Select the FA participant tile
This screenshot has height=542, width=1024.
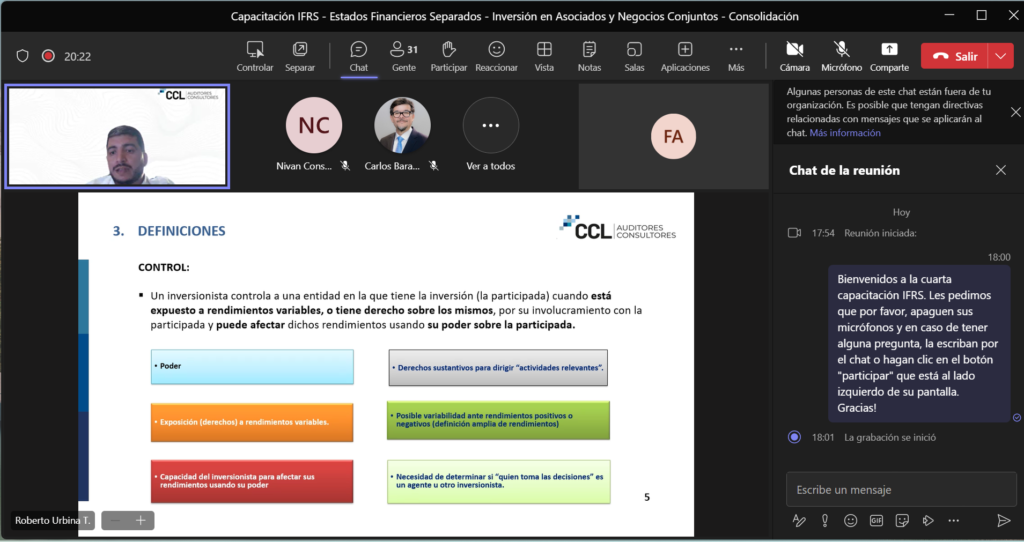pos(673,136)
